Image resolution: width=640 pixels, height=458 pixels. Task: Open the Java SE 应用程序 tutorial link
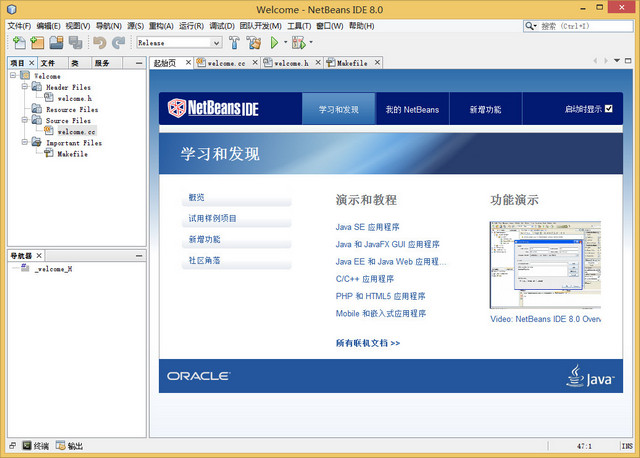(367, 227)
